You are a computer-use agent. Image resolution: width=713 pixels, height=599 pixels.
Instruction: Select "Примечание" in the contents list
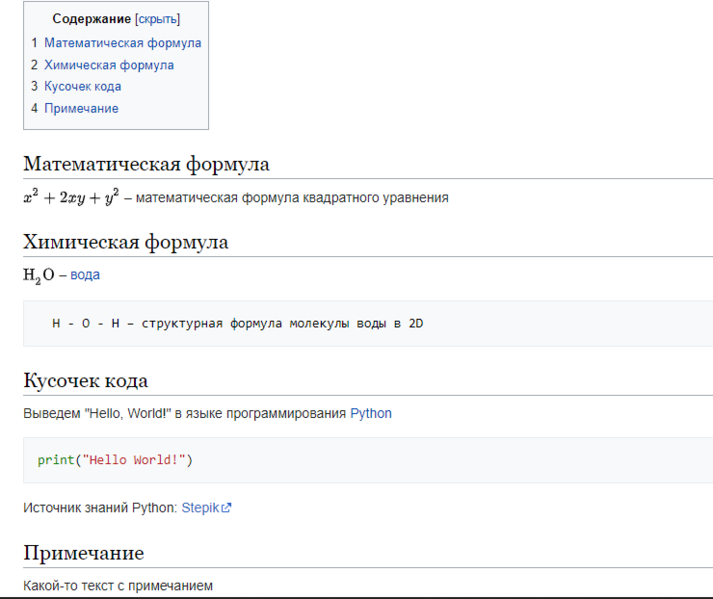pos(81,108)
